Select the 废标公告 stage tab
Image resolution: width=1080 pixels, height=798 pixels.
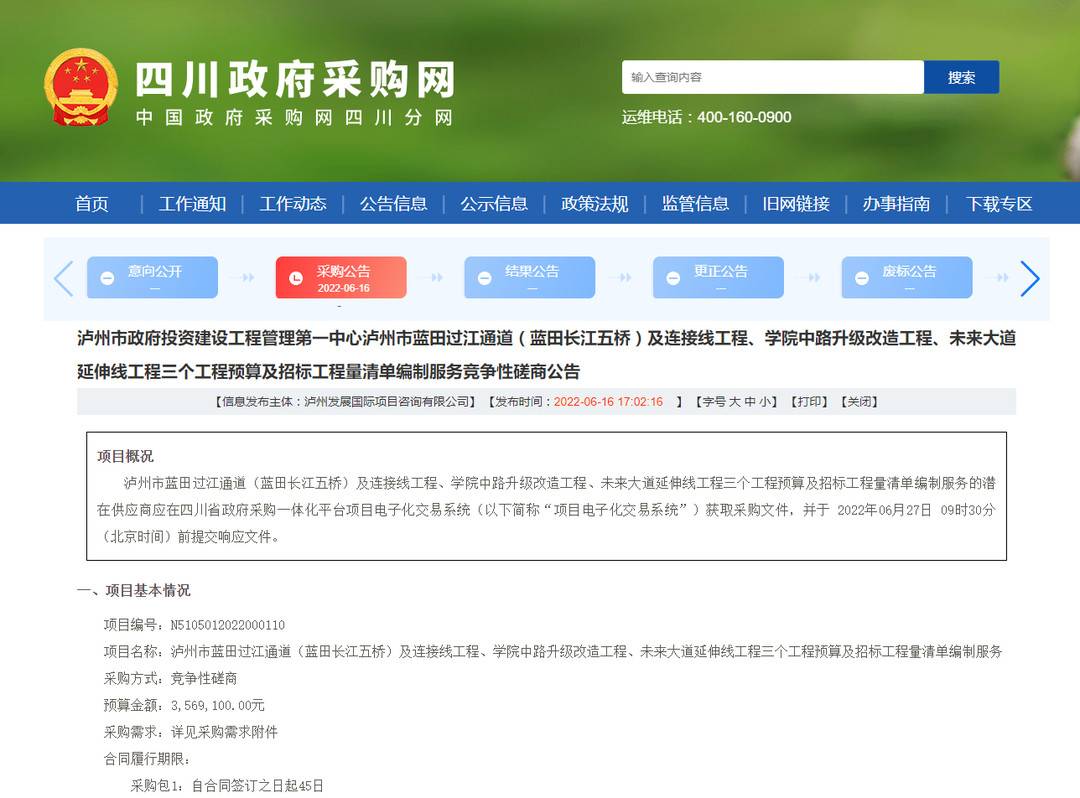(907, 278)
